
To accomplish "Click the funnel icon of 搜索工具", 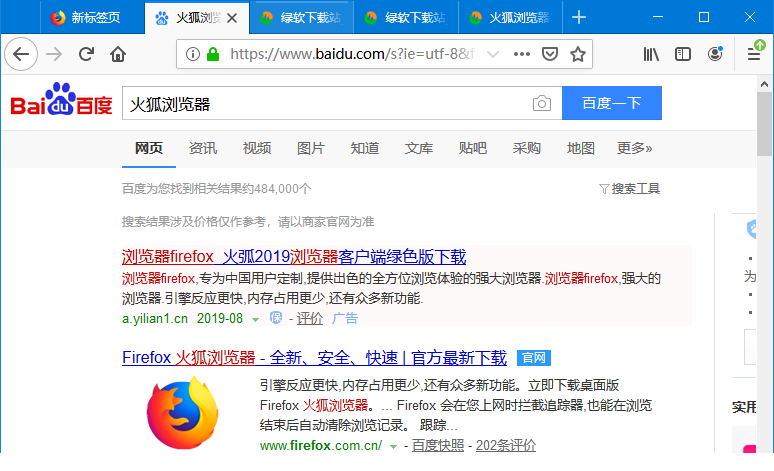I will tap(604, 189).
